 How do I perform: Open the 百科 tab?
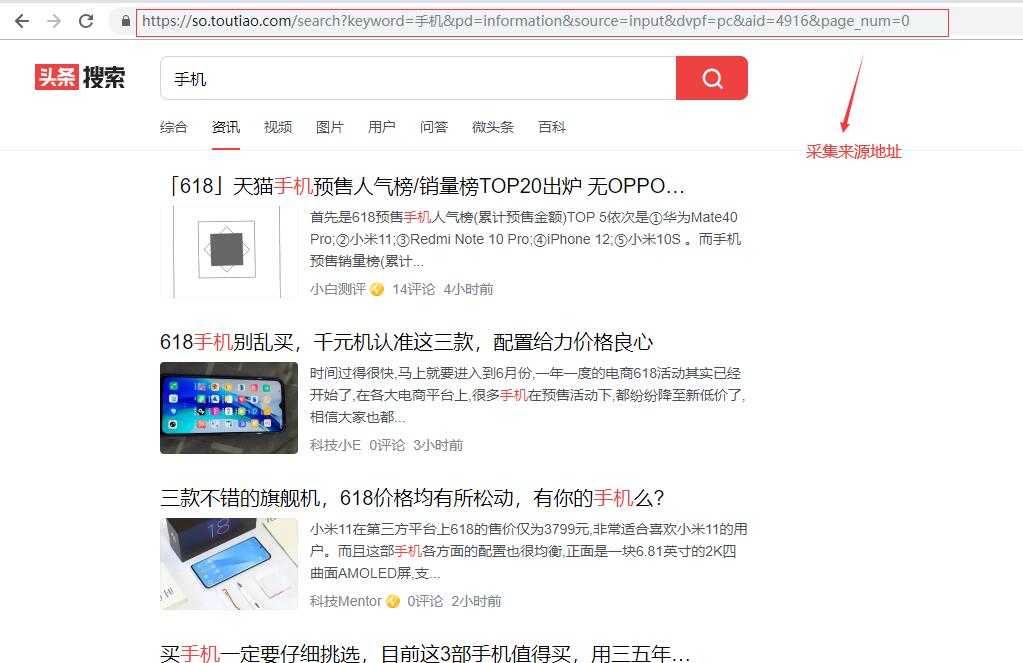(552, 127)
